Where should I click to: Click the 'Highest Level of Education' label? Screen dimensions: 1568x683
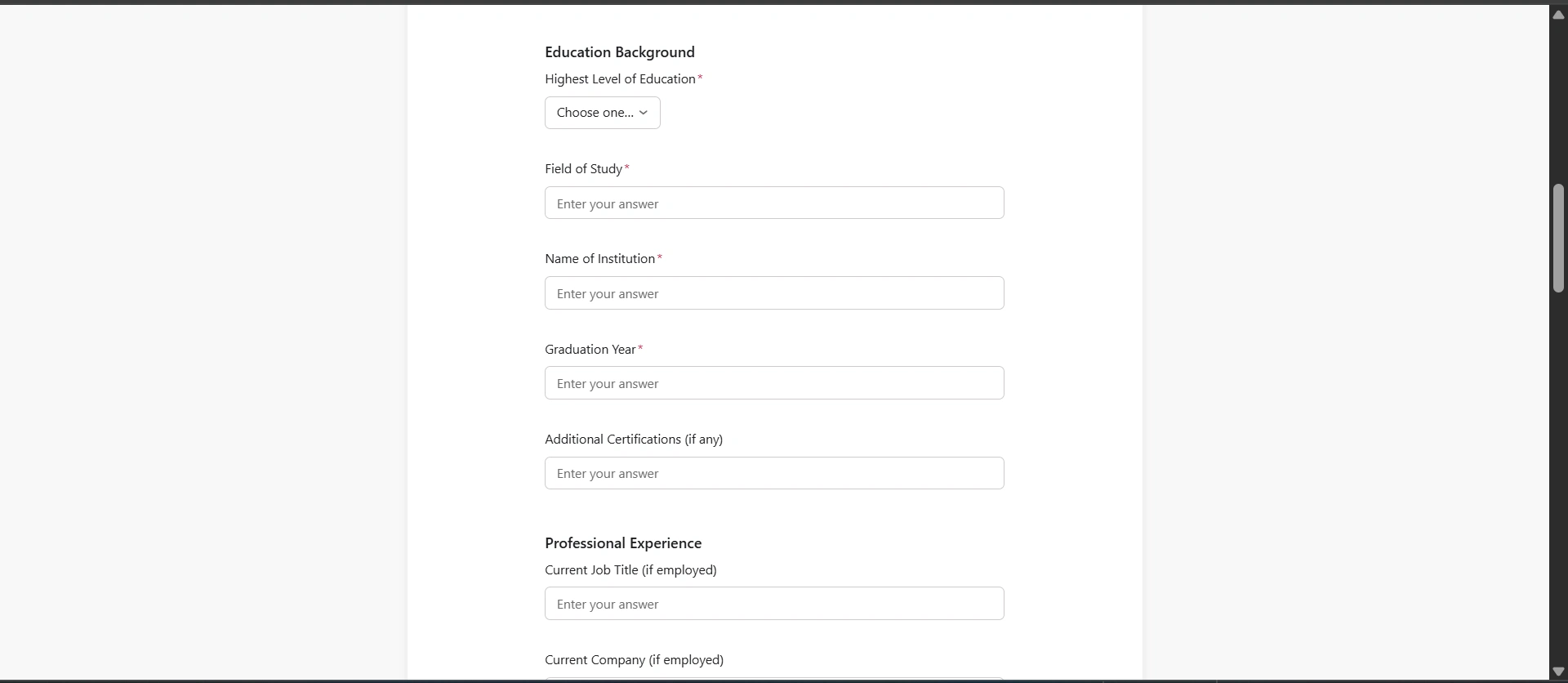click(620, 79)
